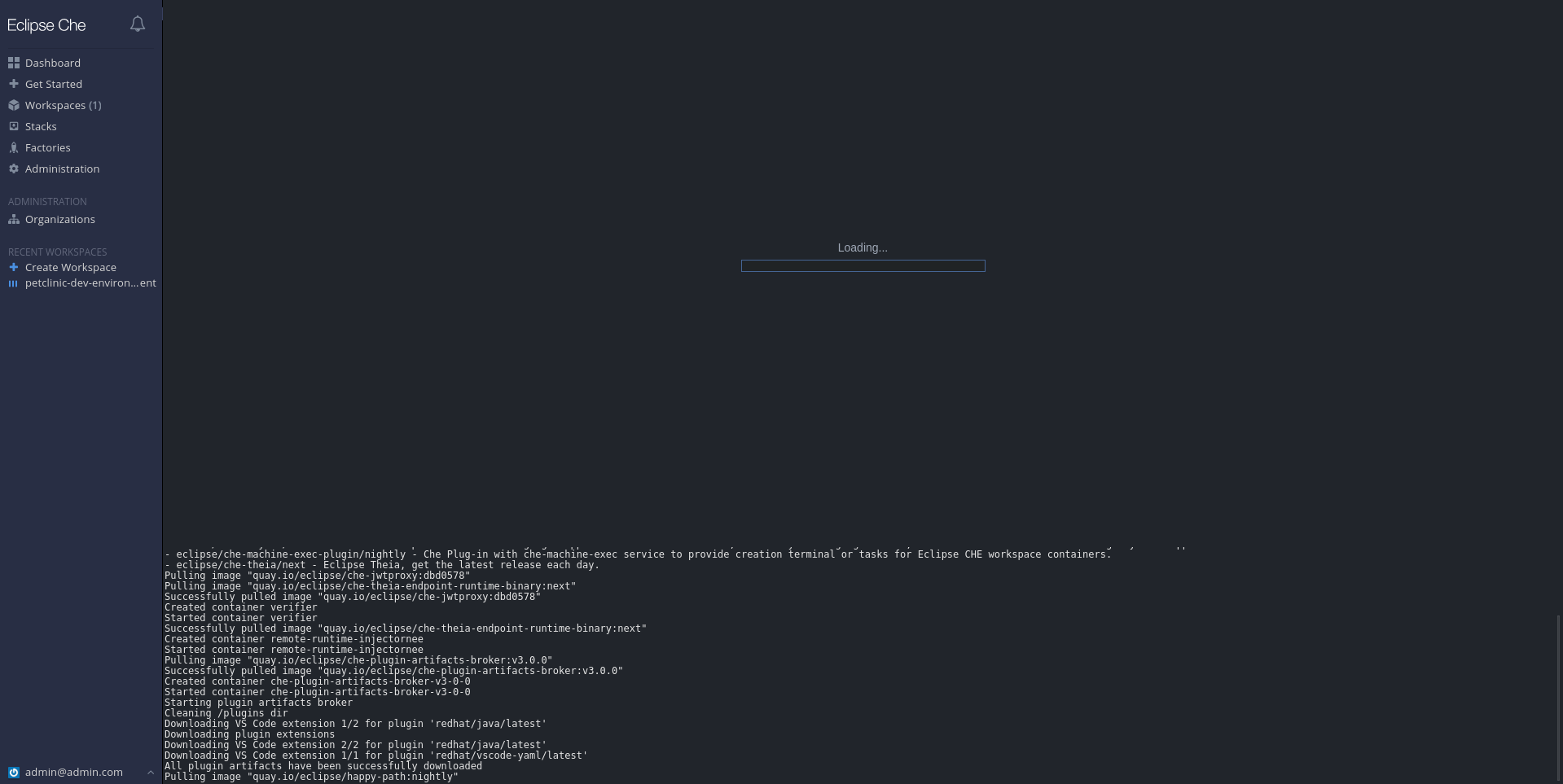Open Administration settings

click(63, 169)
